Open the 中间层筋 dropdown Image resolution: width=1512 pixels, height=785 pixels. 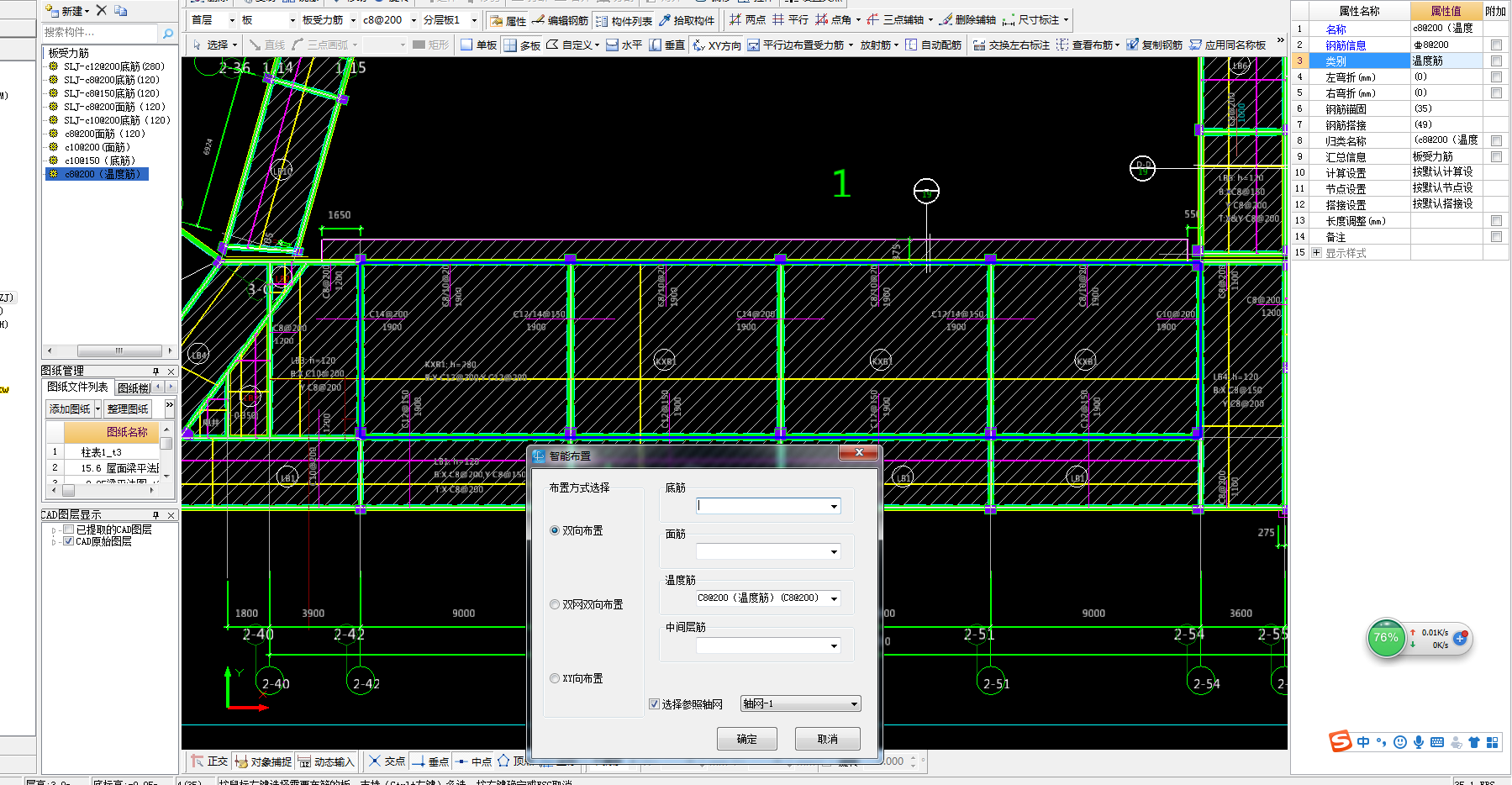(834, 646)
